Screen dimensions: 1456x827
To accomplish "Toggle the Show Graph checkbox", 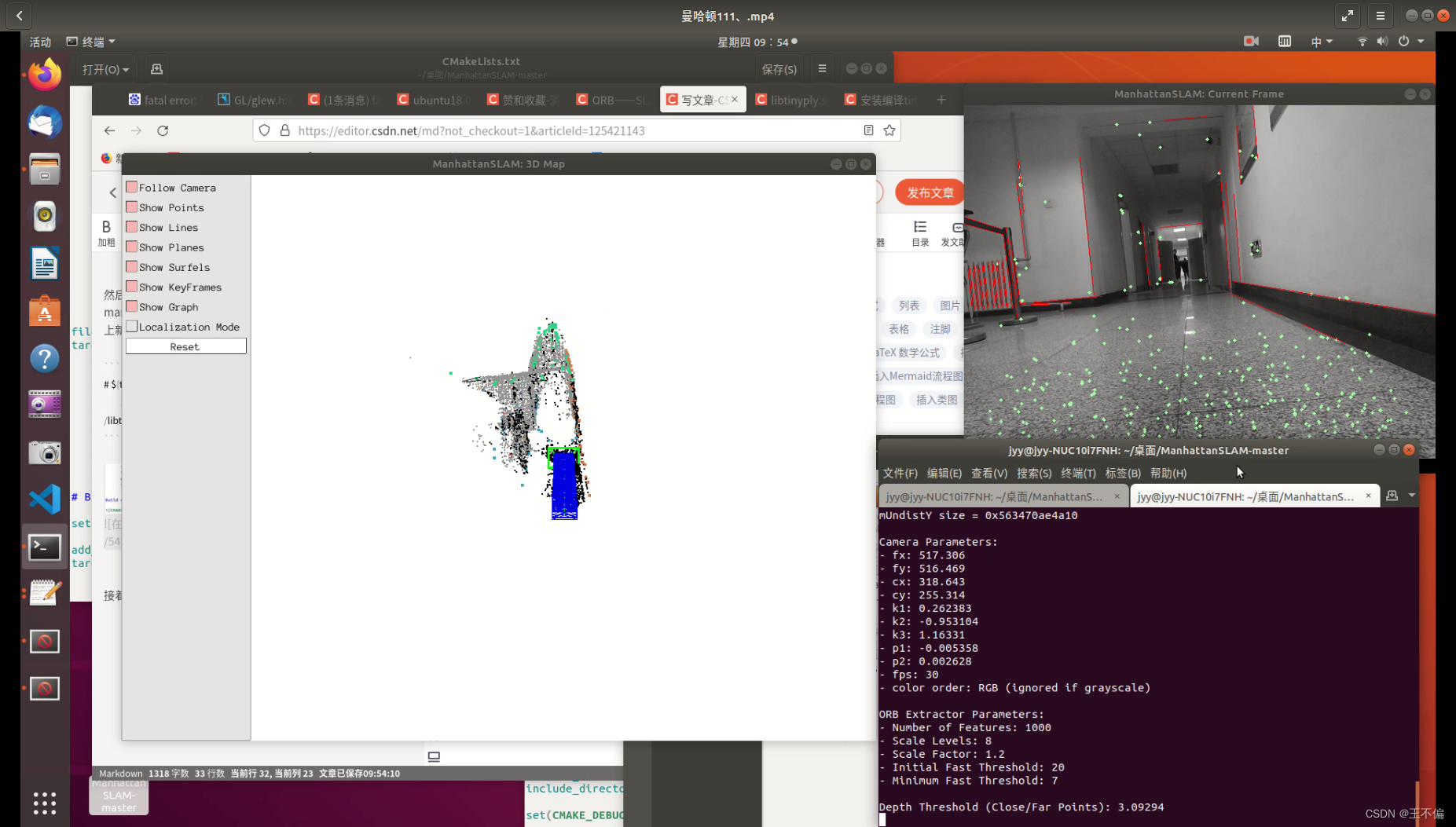I will 132,307.
